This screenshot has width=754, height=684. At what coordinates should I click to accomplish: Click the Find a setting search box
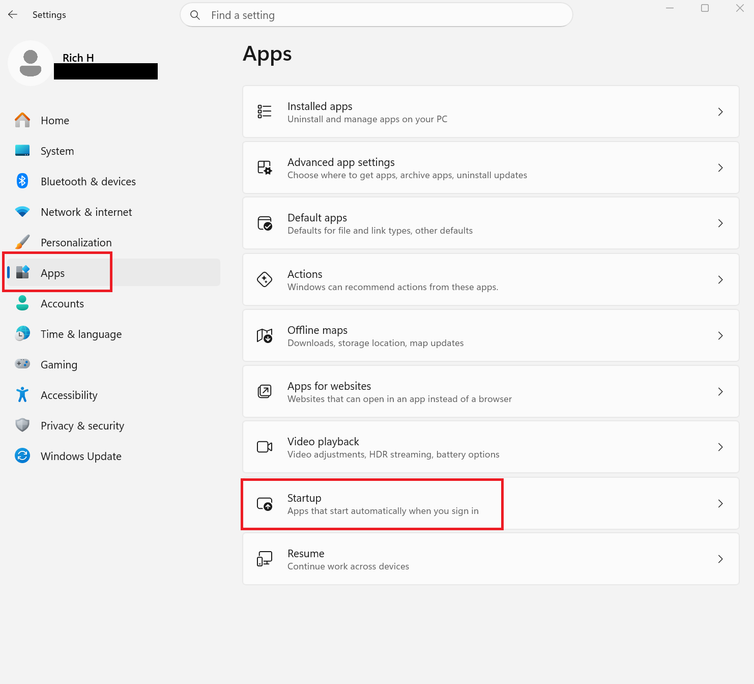376,15
